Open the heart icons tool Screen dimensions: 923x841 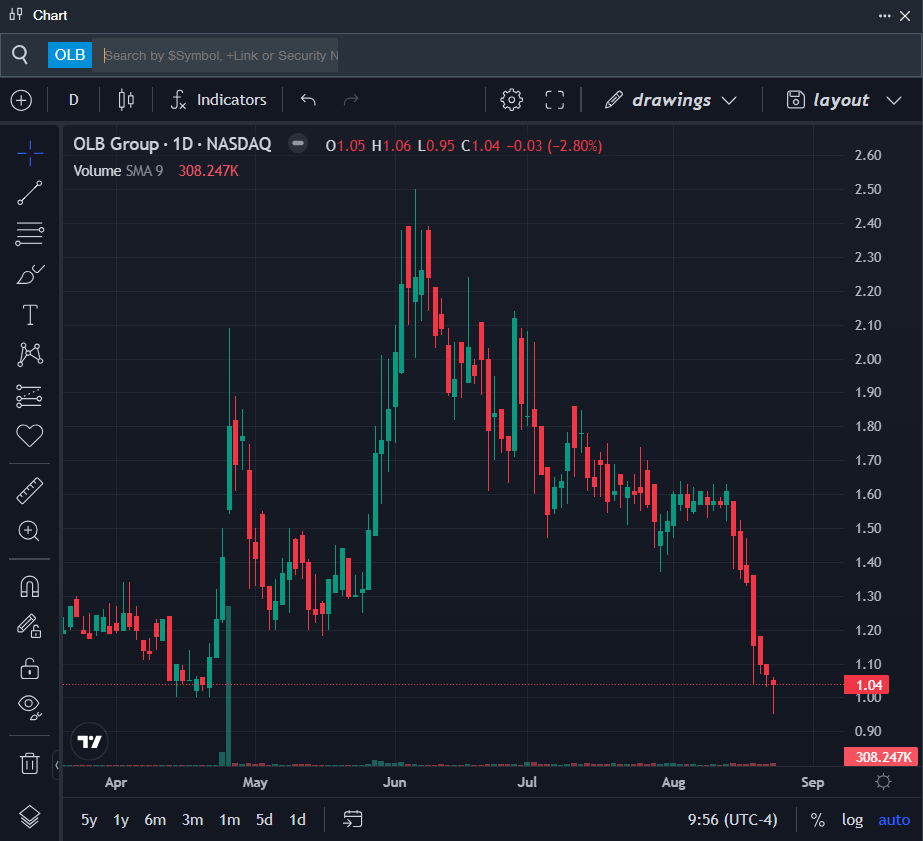coord(29,436)
